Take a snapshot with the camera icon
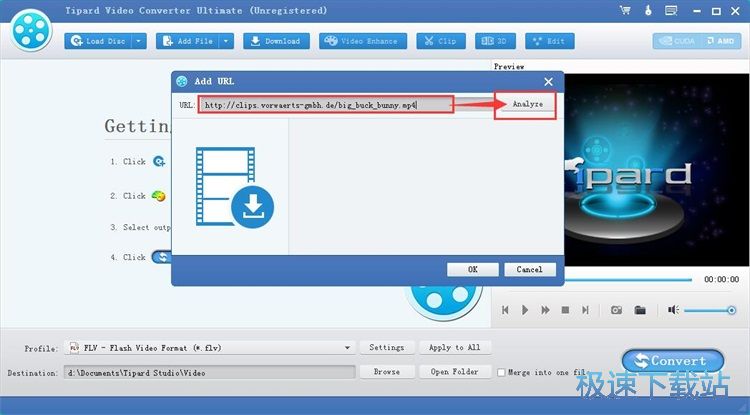 [x=617, y=310]
